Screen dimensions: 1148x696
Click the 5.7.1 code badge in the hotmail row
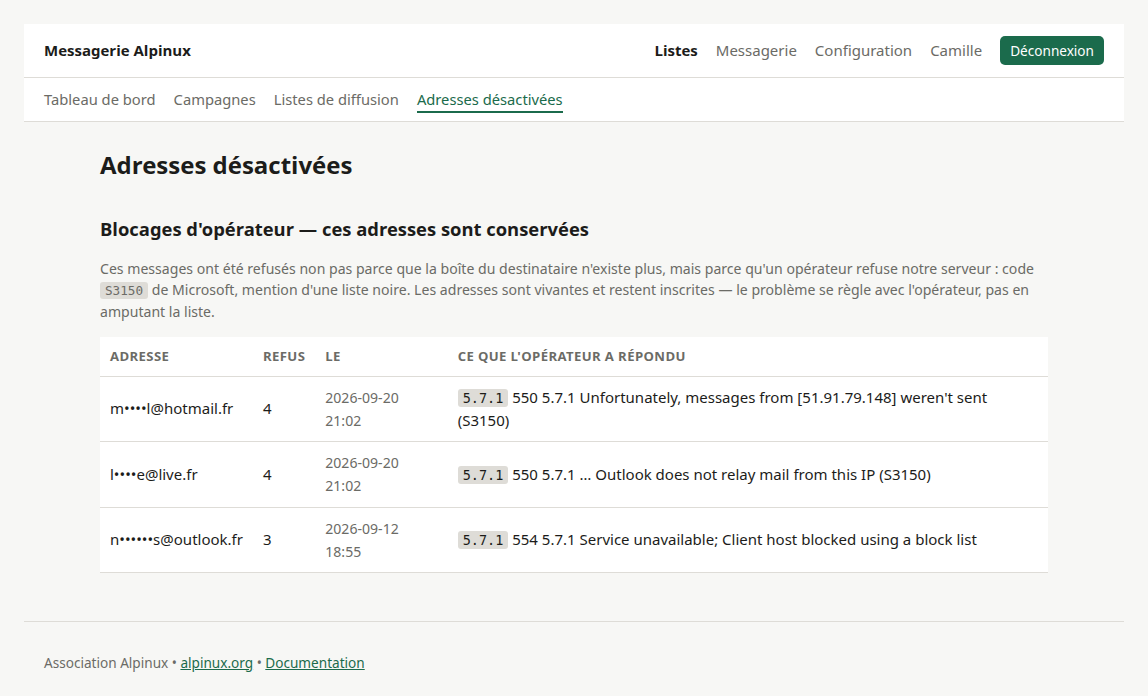[x=482, y=398]
